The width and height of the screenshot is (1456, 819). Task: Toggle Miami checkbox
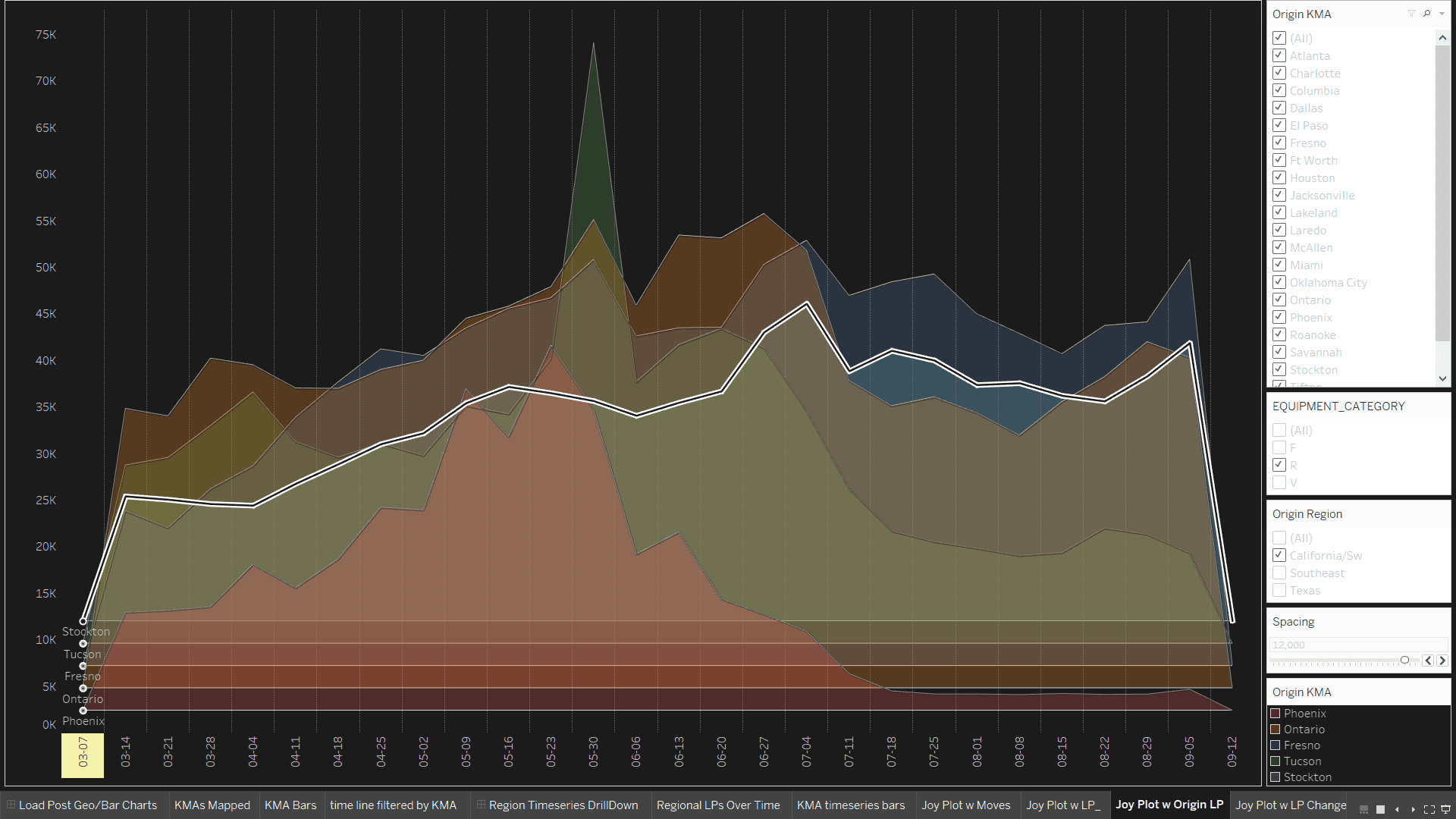pos(1279,265)
